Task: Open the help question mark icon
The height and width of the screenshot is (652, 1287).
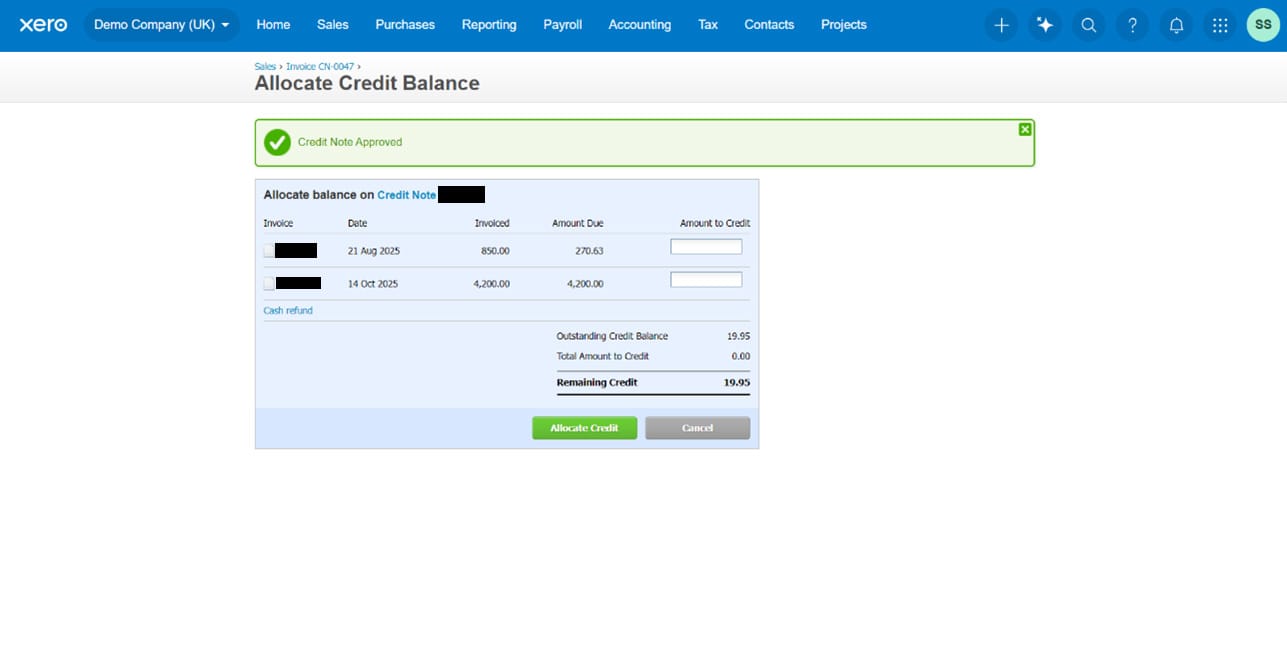Action: (1132, 25)
